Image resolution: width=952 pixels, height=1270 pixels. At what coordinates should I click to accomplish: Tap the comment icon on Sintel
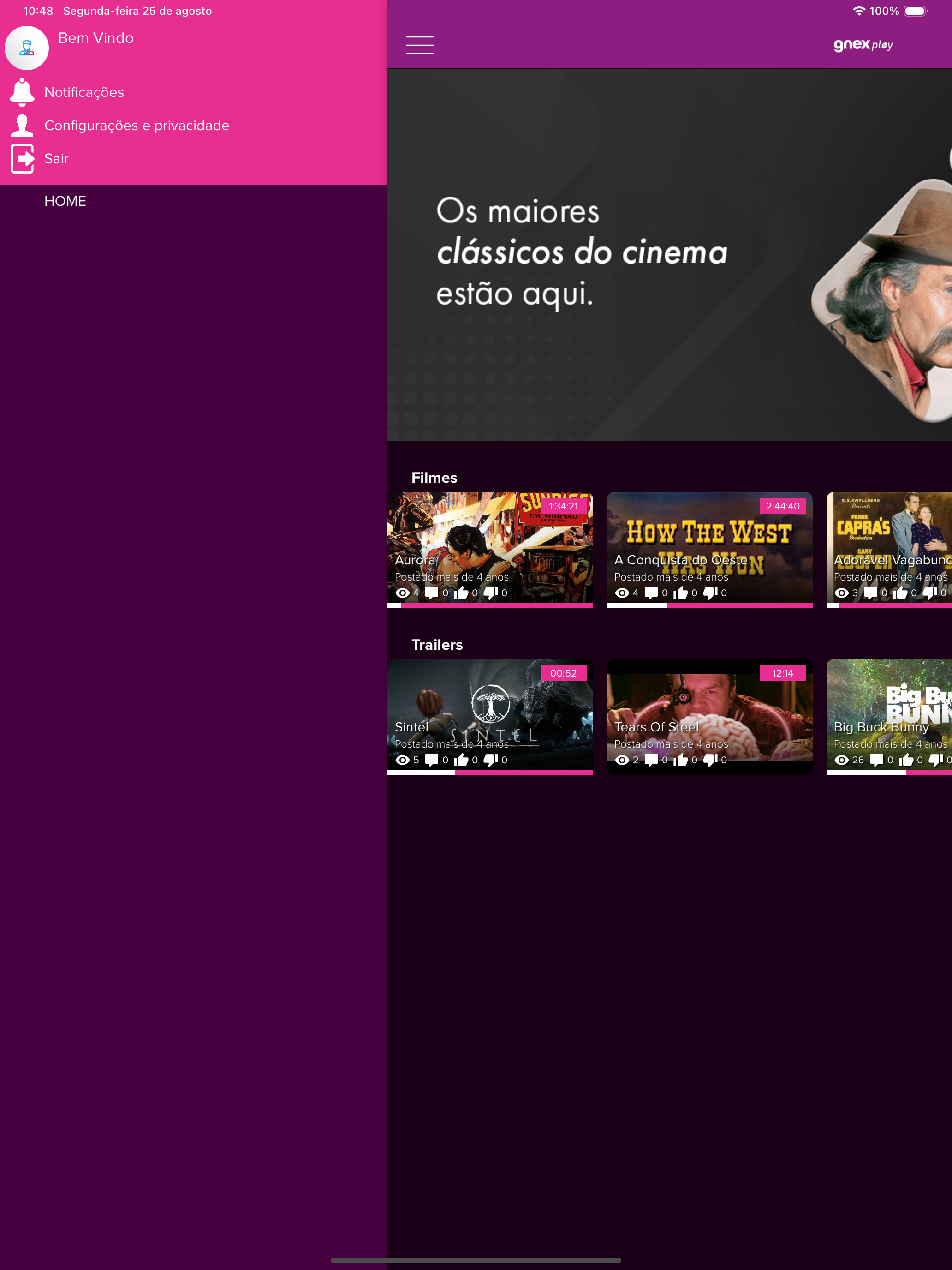coord(432,760)
